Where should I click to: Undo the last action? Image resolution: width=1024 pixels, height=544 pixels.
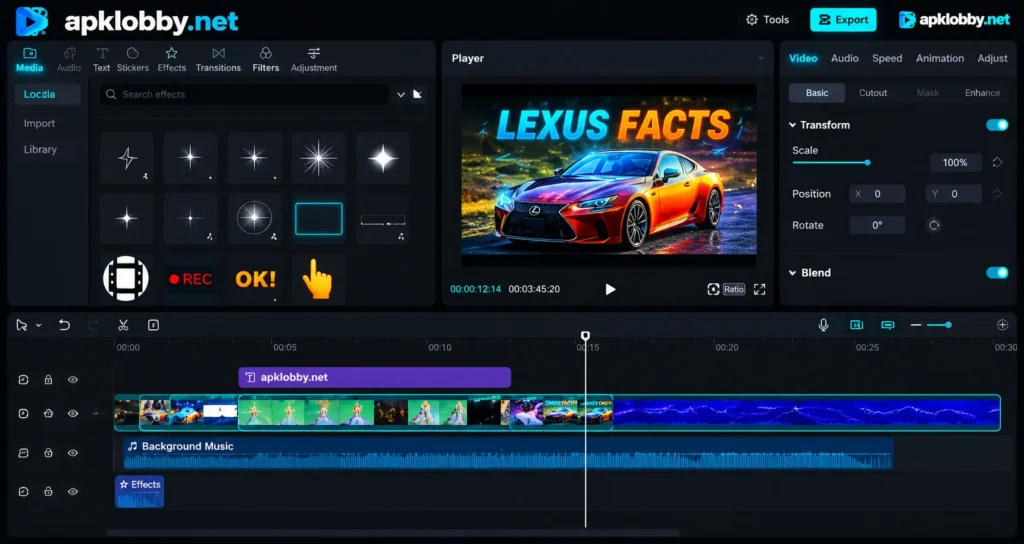pos(64,325)
